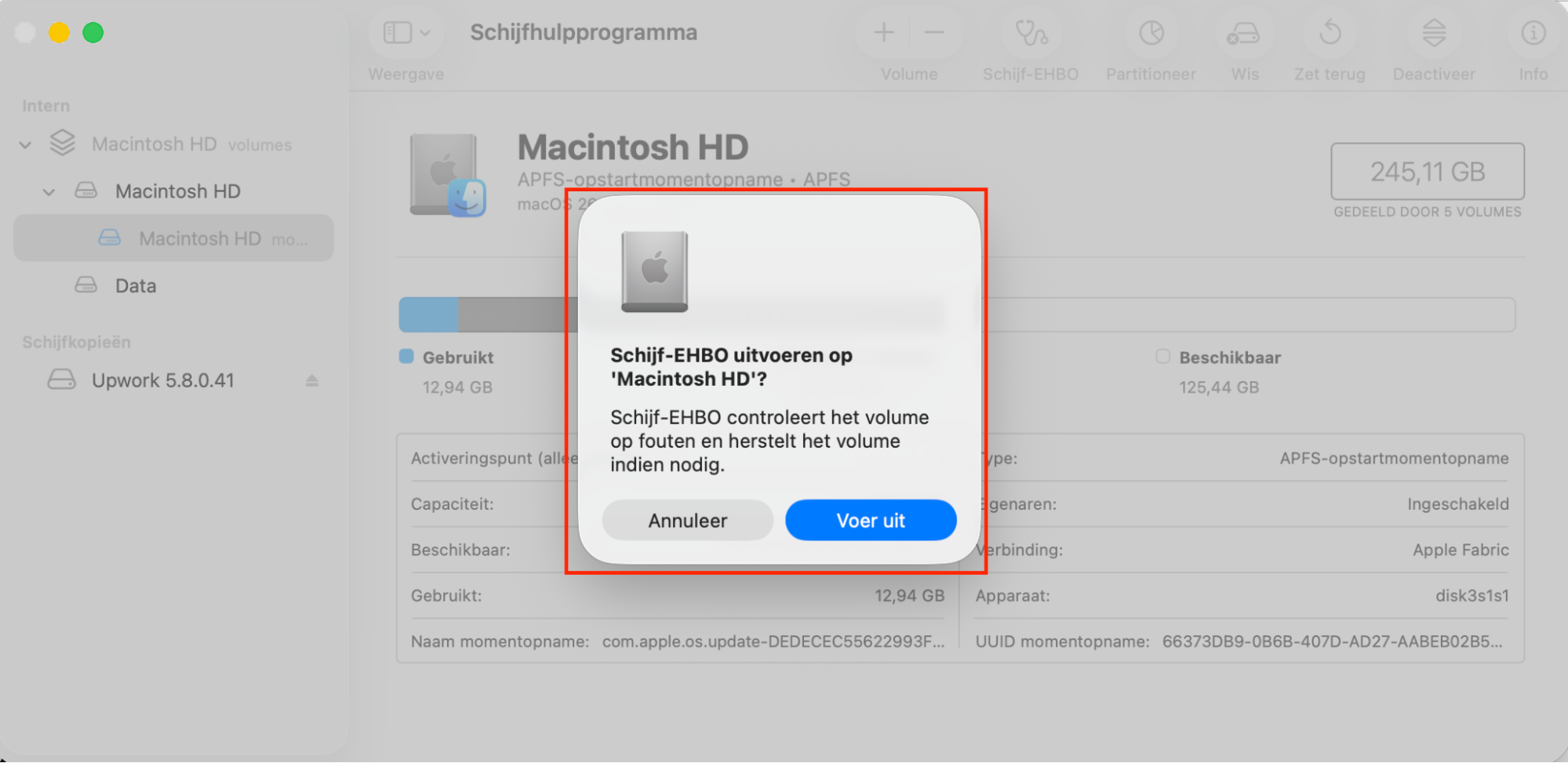Screen dimensions: 1568x763
Task: Click the Intern section header
Action: click(45, 105)
